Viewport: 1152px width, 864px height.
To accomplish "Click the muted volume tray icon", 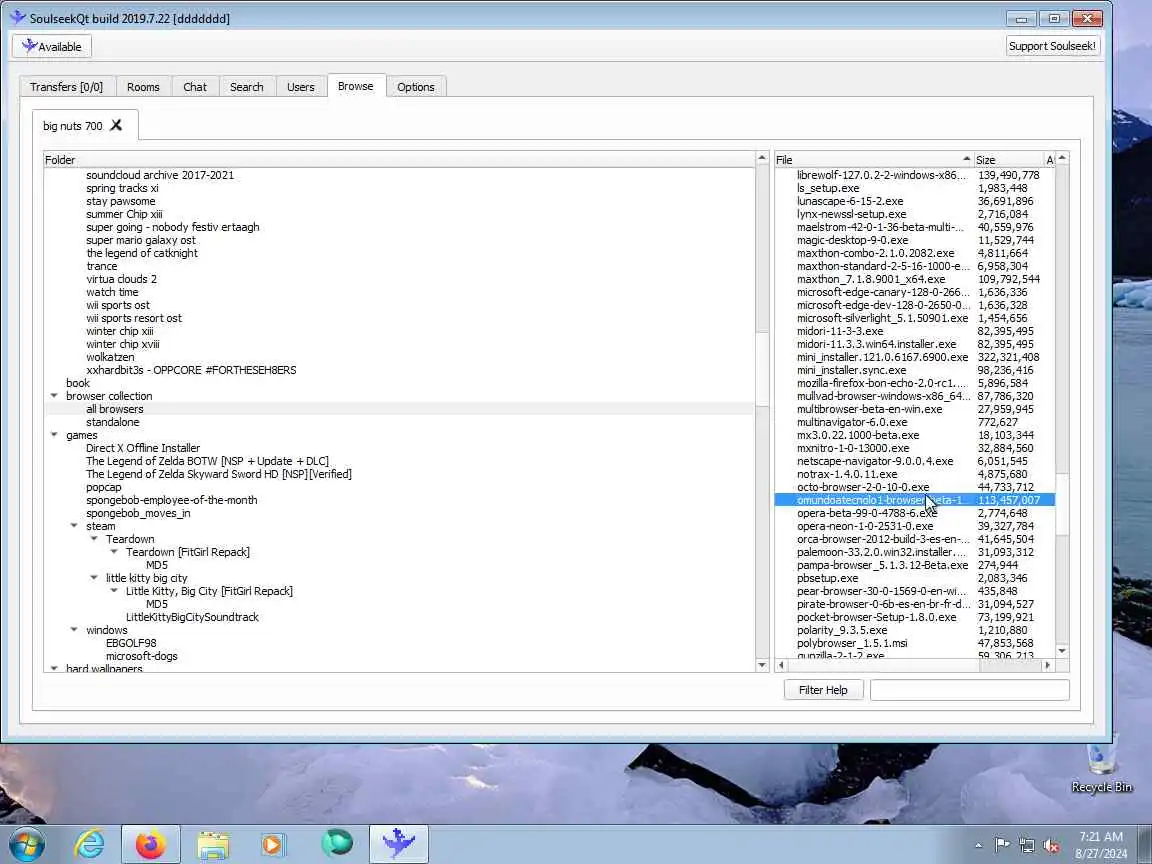I will 1051,846.
